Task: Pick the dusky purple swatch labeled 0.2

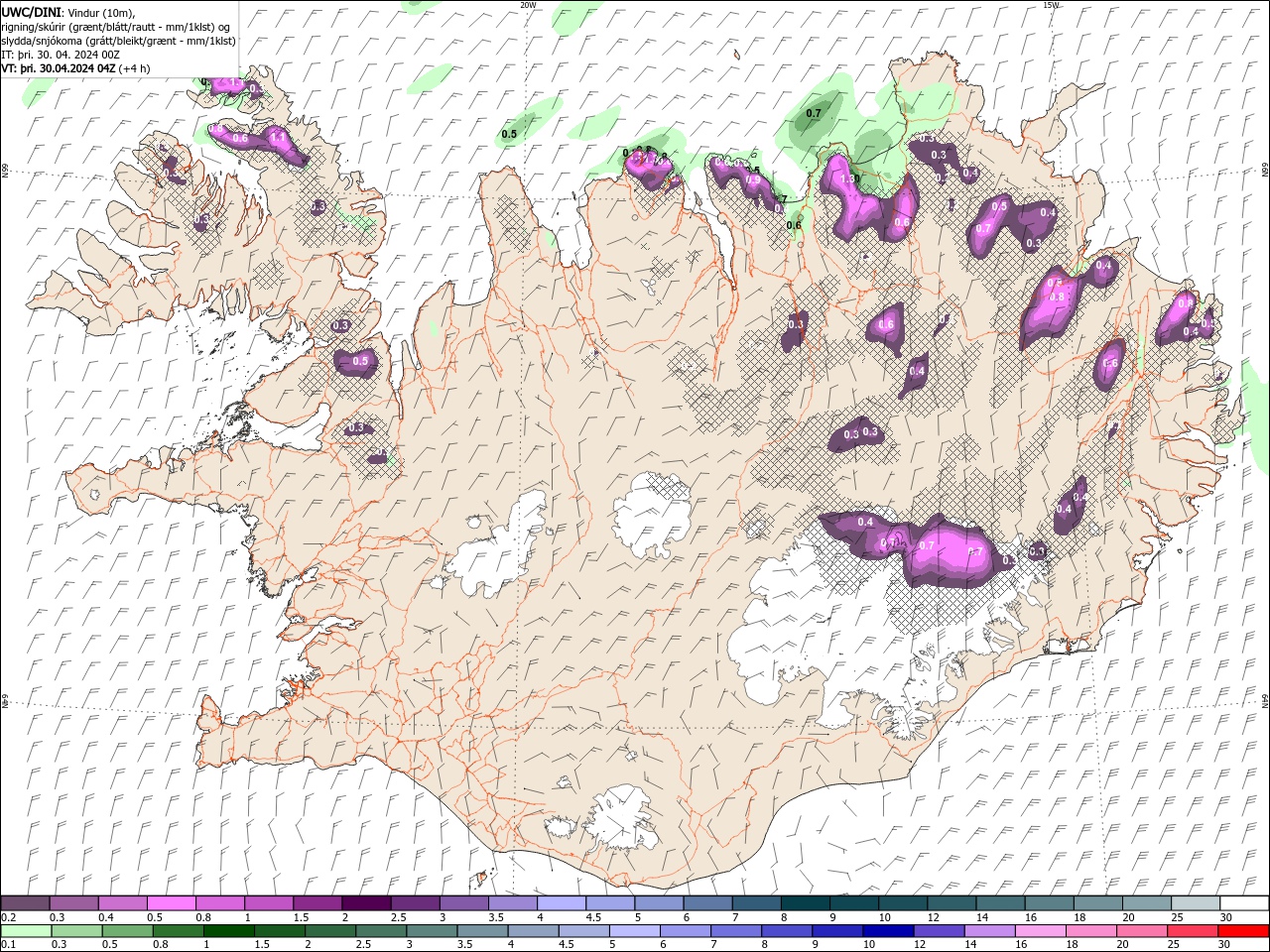Action: point(26,903)
